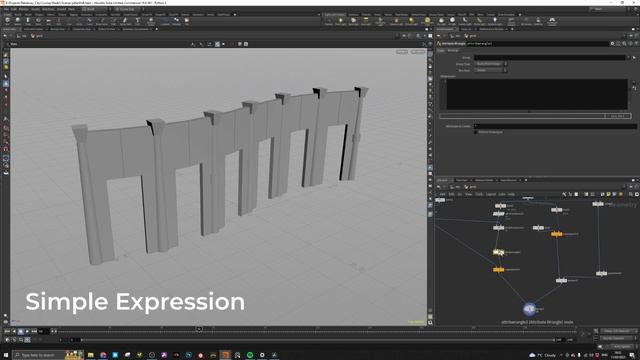Open the Build desktop dropdown
The width and height of the screenshot is (640, 360).
[x=95, y=9]
